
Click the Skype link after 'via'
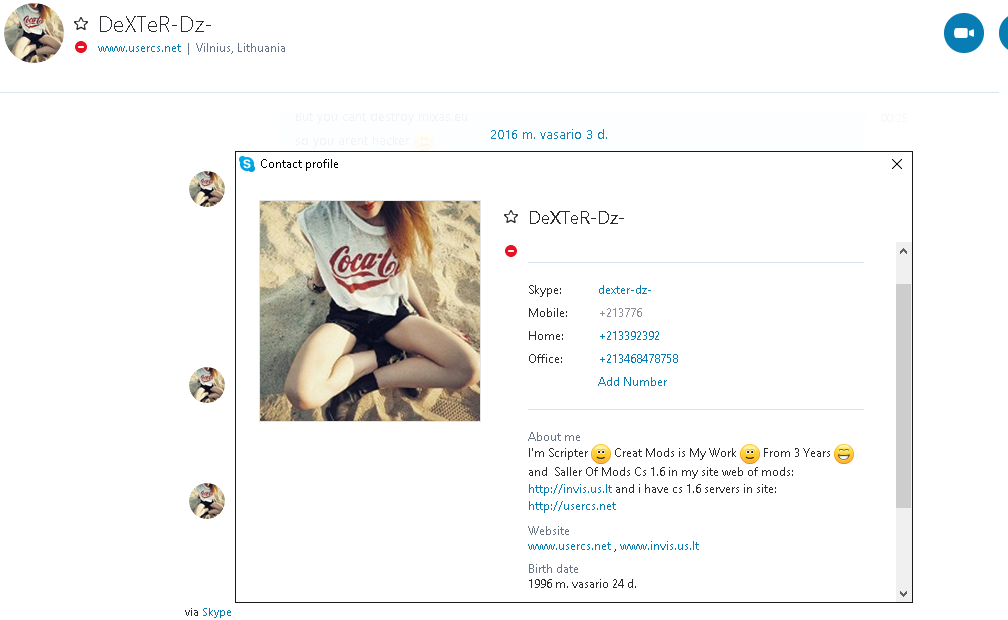[217, 612]
